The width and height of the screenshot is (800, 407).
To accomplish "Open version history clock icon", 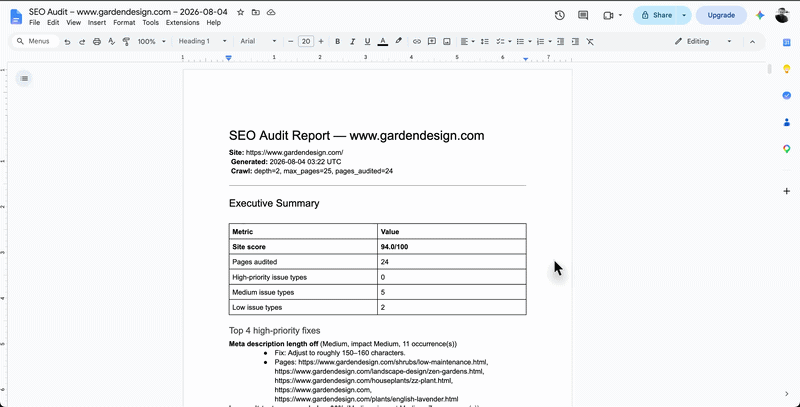I will pos(560,15).
